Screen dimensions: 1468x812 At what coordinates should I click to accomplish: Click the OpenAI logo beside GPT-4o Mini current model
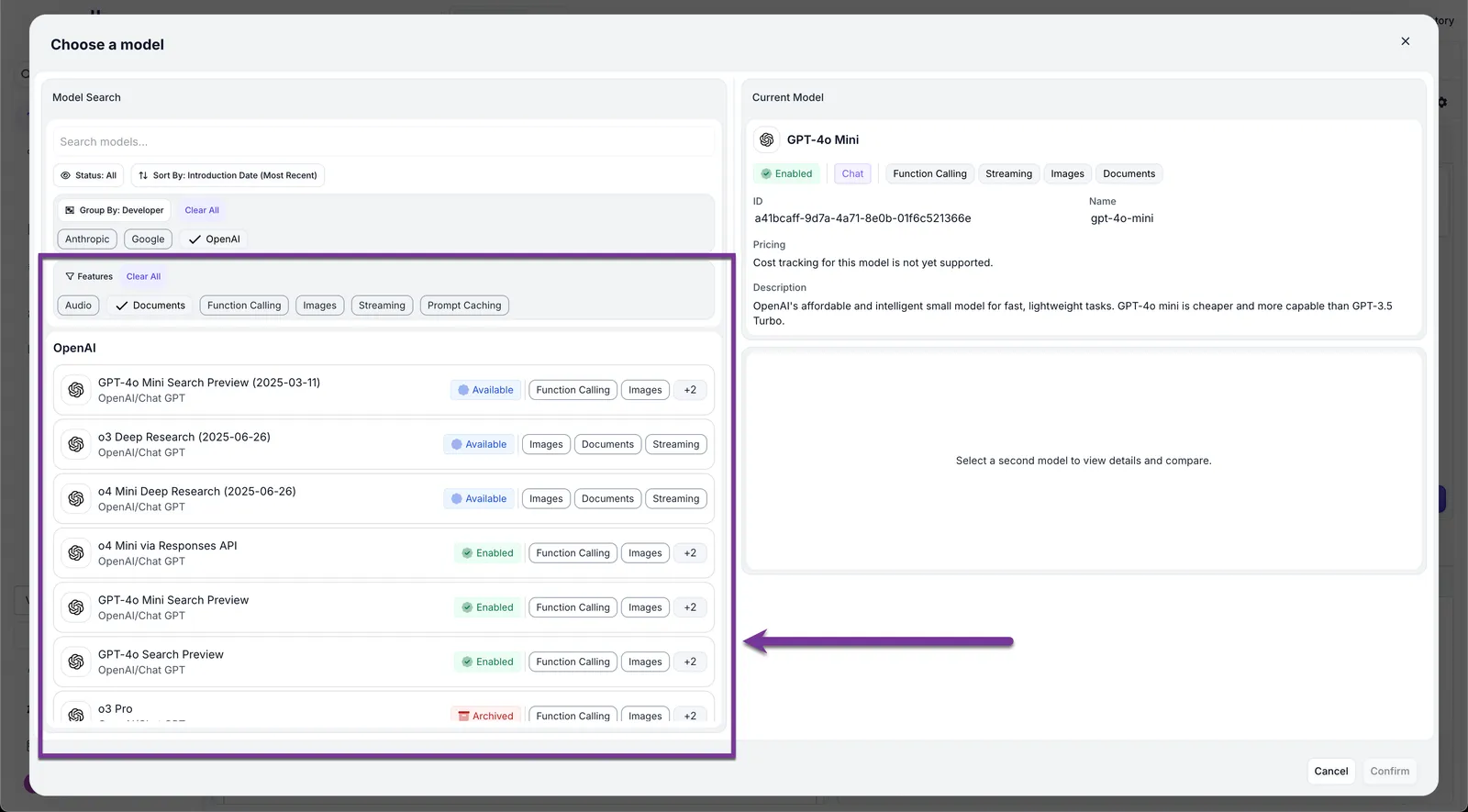(767, 139)
